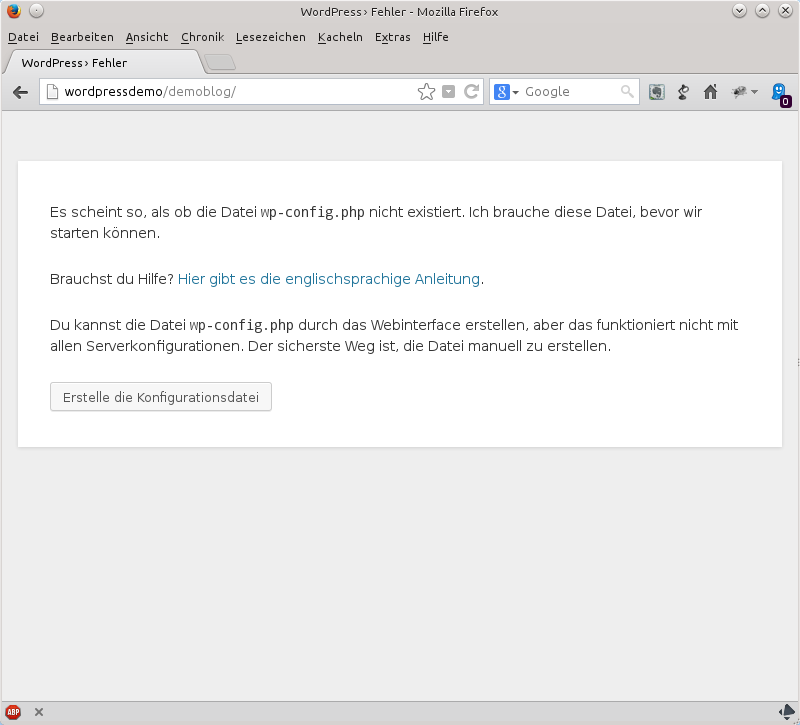Open the Lesezeichen menu
The height and width of the screenshot is (725, 800).
coord(270,37)
